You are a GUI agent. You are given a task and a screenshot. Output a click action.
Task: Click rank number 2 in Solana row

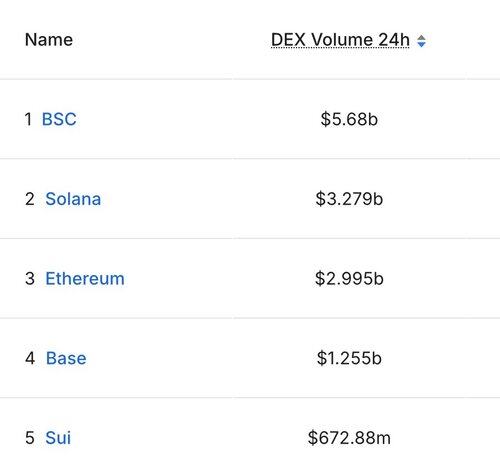click(x=30, y=199)
